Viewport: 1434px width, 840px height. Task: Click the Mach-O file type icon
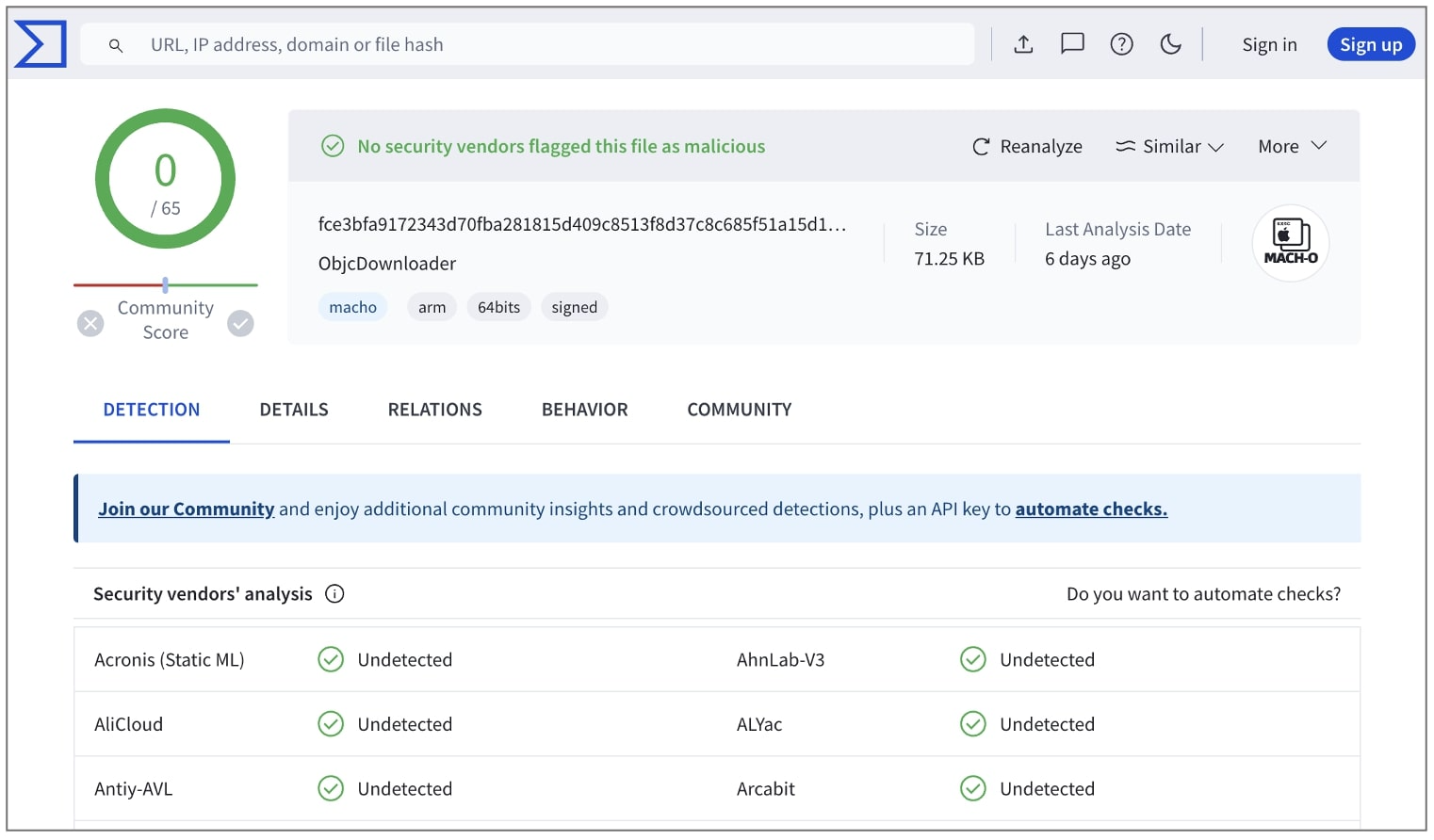[x=1290, y=243]
